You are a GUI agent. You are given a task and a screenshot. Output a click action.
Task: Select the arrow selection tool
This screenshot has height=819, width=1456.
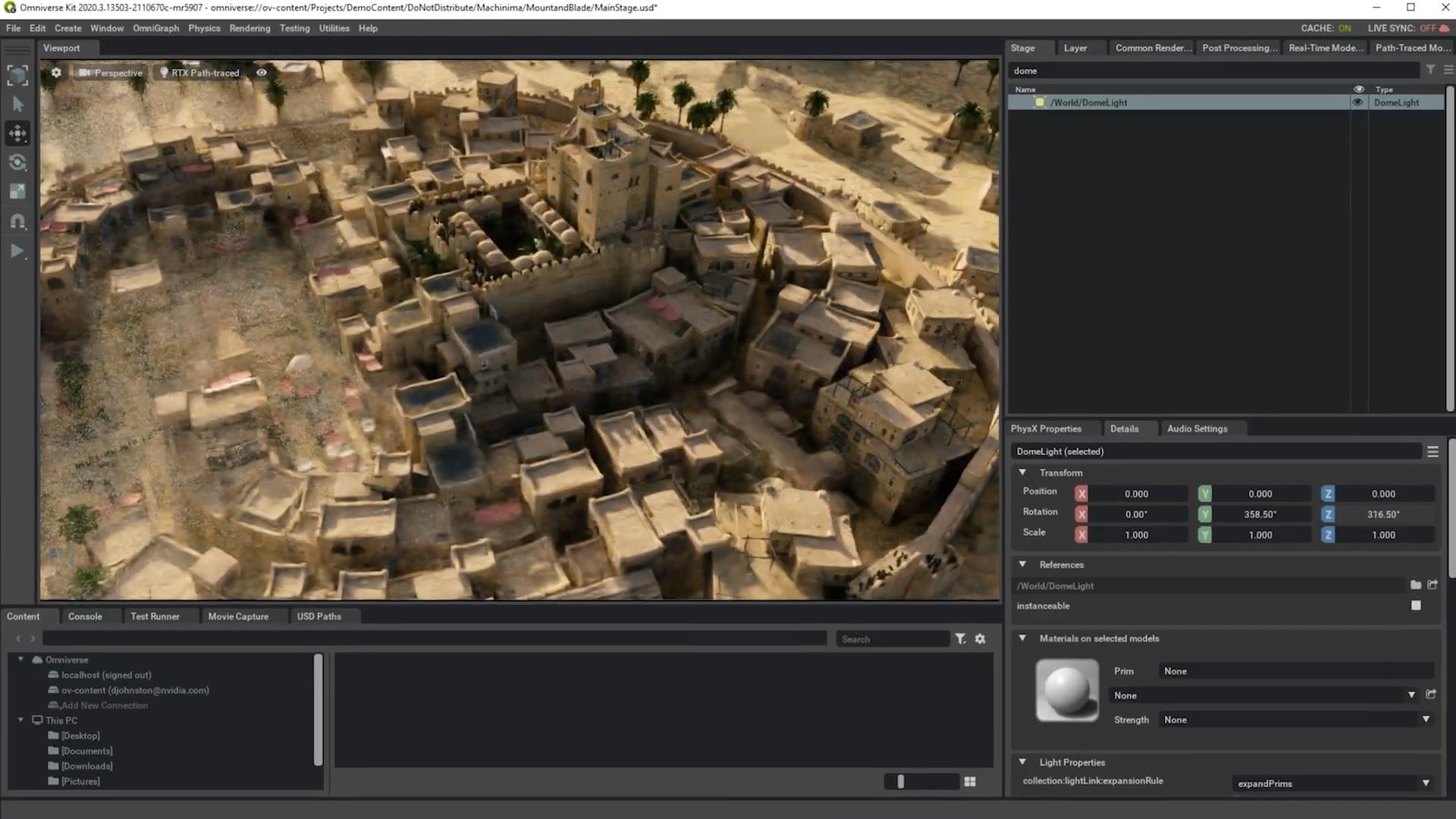tap(18, 105)
